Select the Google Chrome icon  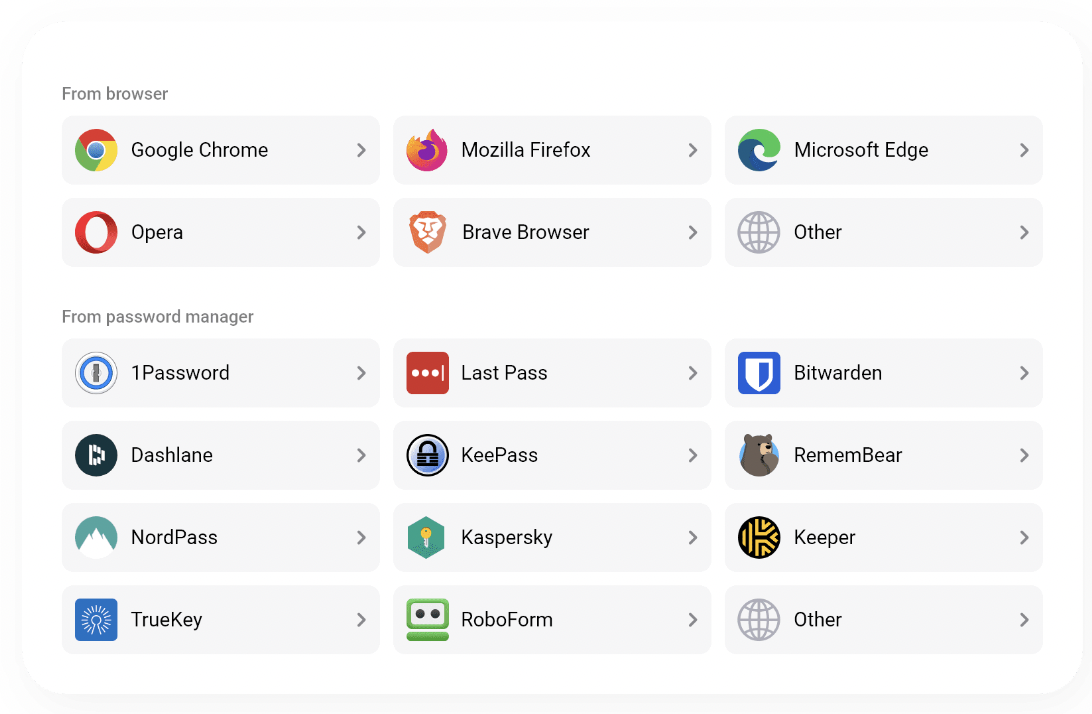pyautogui.click(x=95, y=150)
